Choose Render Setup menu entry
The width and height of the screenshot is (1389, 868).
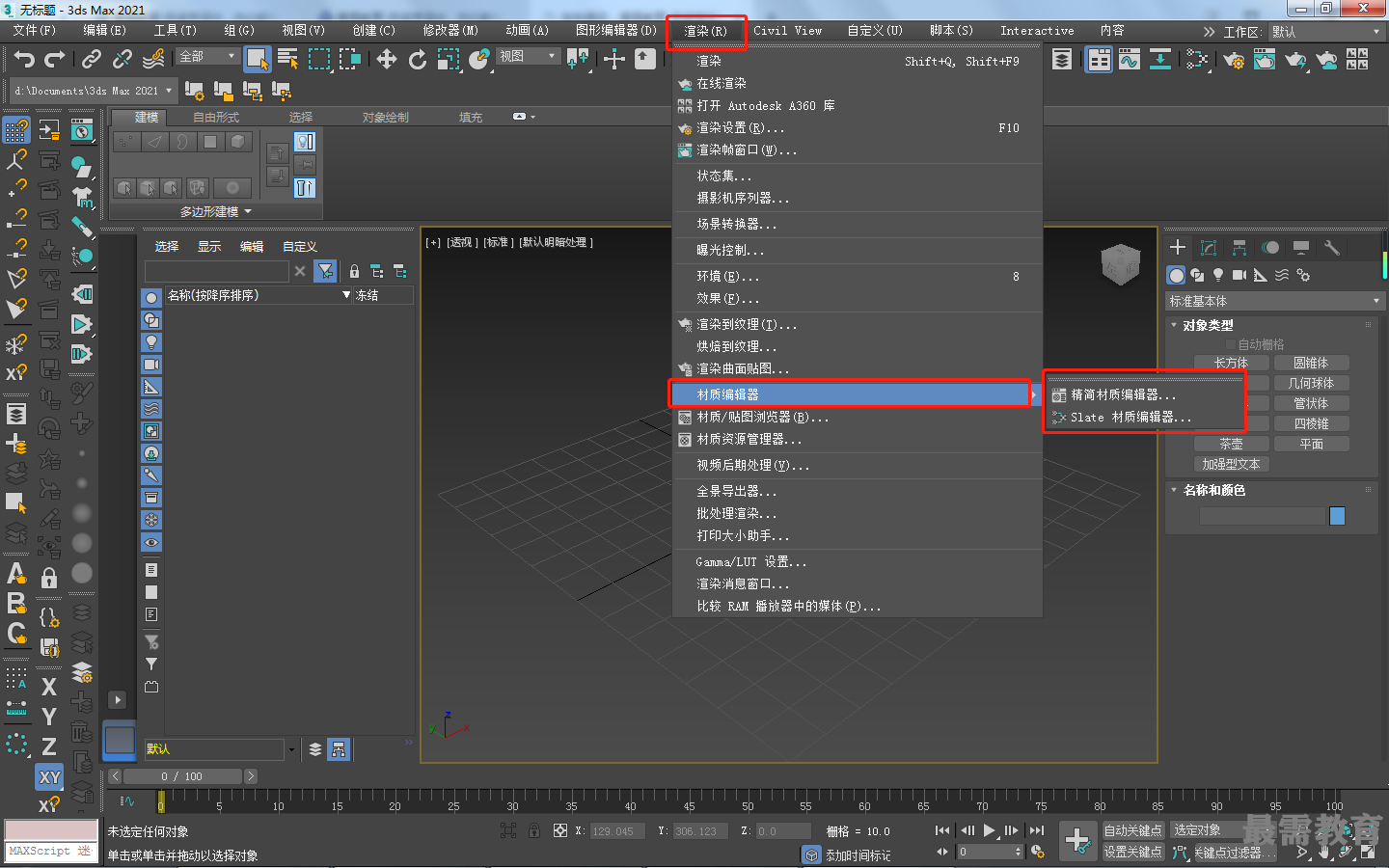857,128
